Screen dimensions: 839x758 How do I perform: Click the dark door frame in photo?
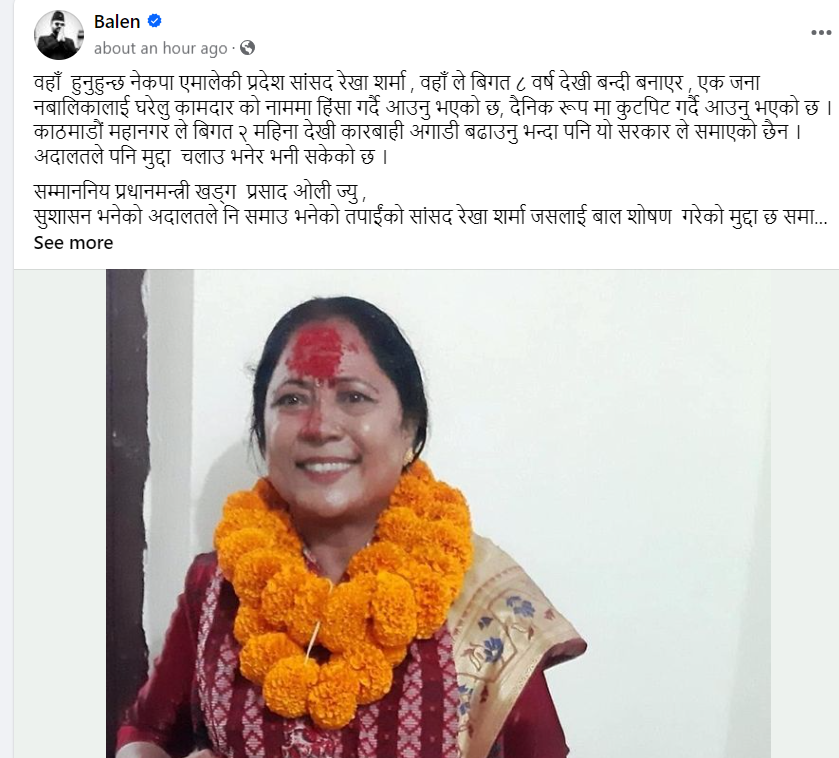click(x=127, y=508)
